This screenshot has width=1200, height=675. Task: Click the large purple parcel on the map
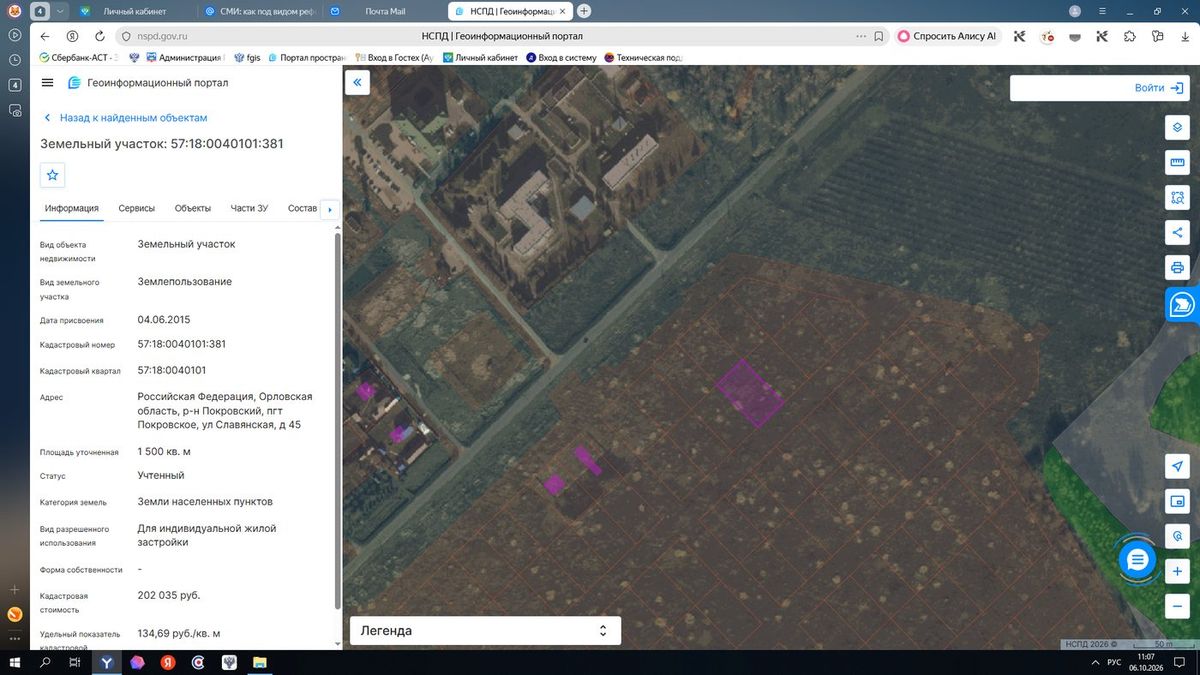coord(750,393)
